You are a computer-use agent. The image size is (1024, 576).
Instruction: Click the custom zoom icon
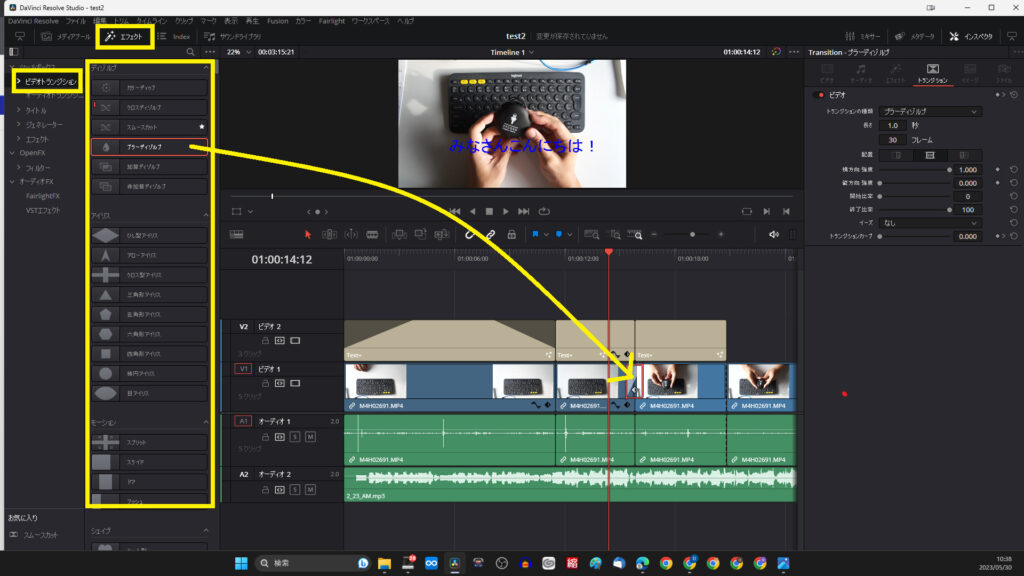[x=635, y=234]
